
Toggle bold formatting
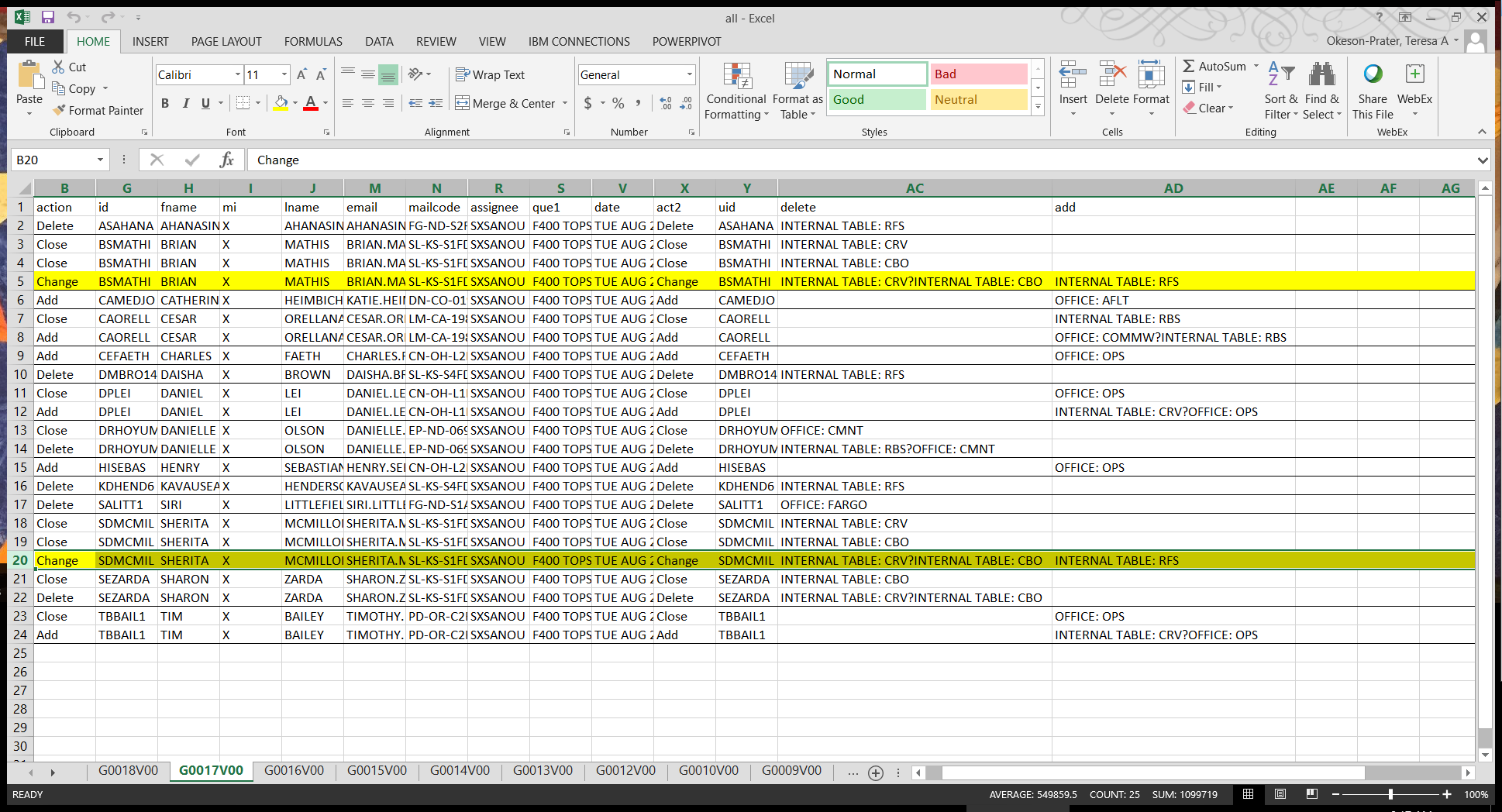pyautogui.click(x=164, y=102)
